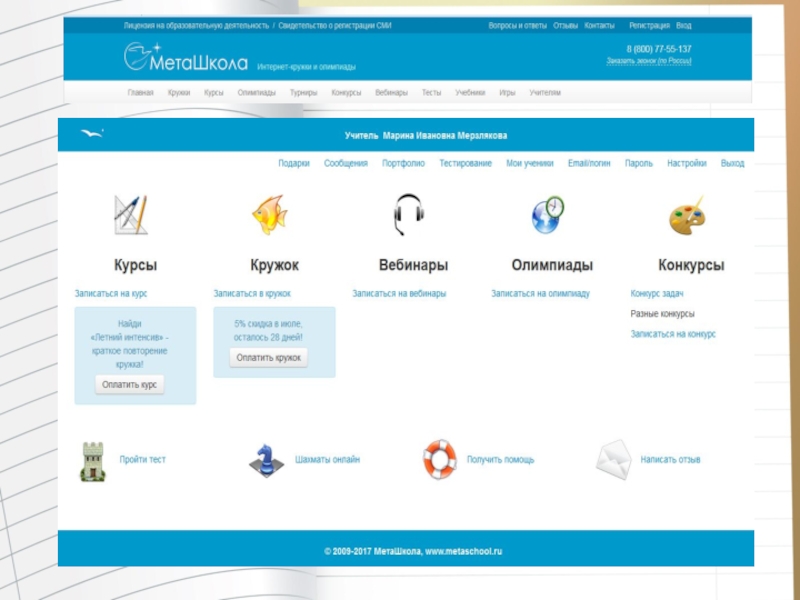
Task: Click the chess knight icon
Action: 266,460
